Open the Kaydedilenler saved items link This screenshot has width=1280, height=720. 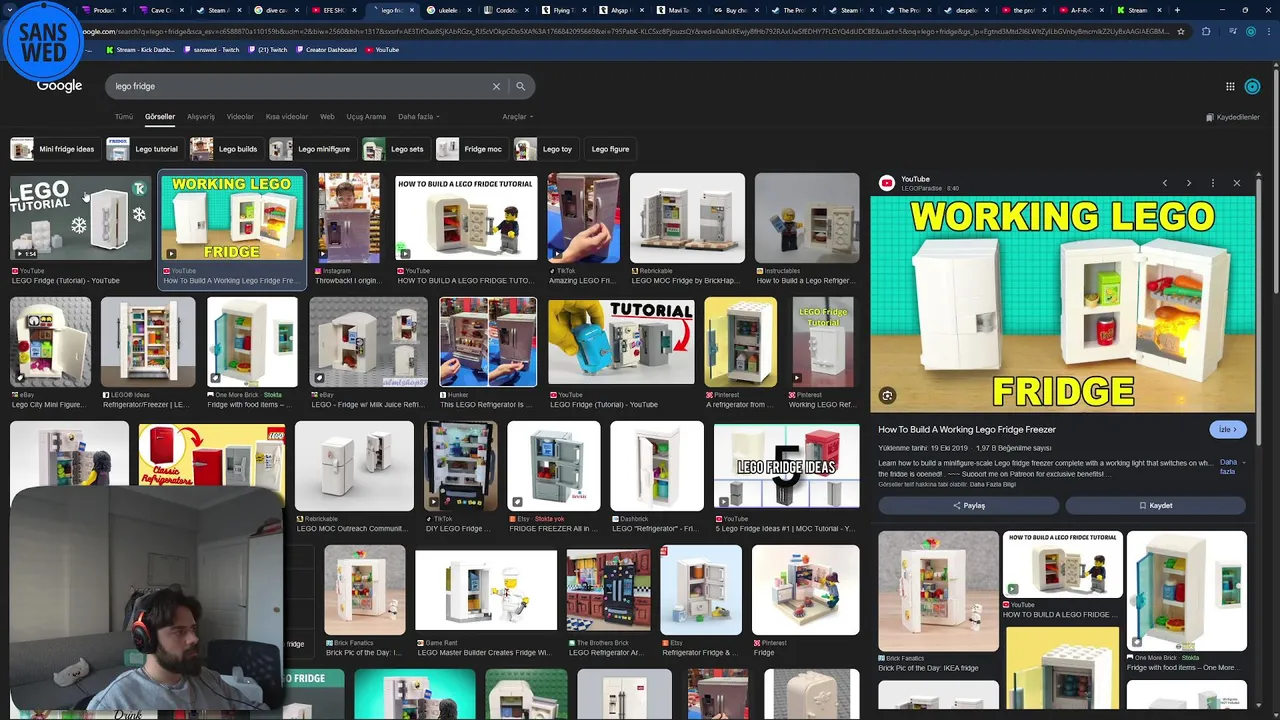(1233, 117)
